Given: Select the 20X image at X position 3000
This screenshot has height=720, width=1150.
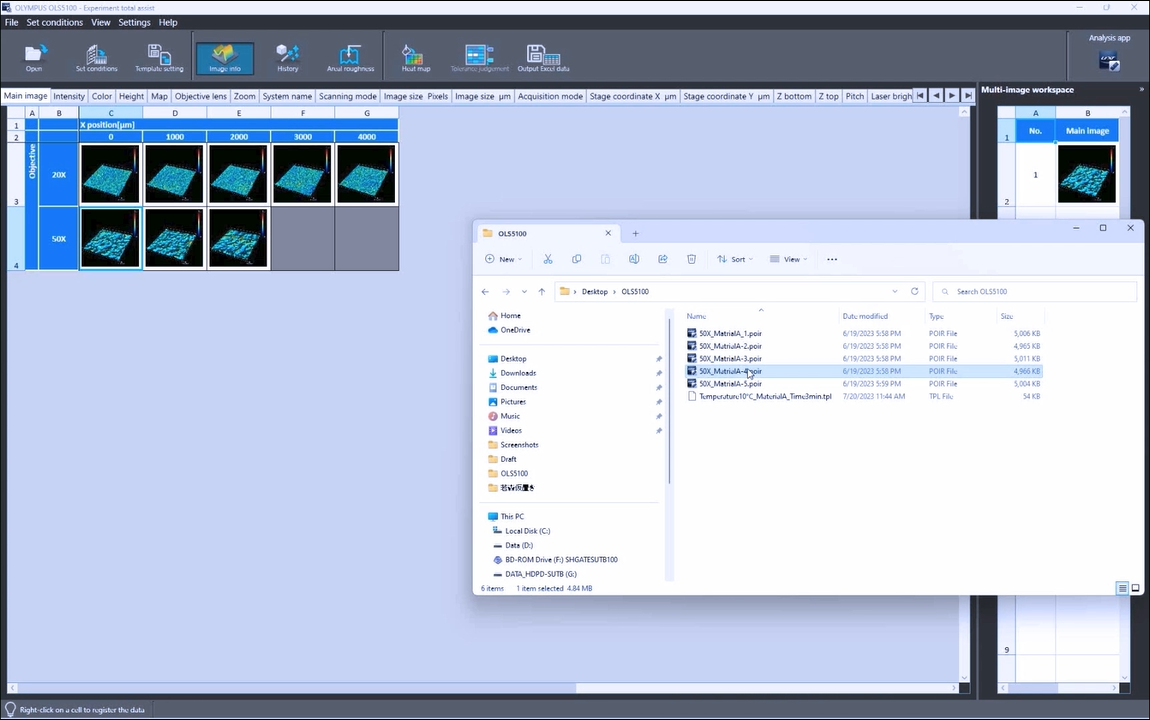Looking at the screenshot, I should tap(302, 174).
